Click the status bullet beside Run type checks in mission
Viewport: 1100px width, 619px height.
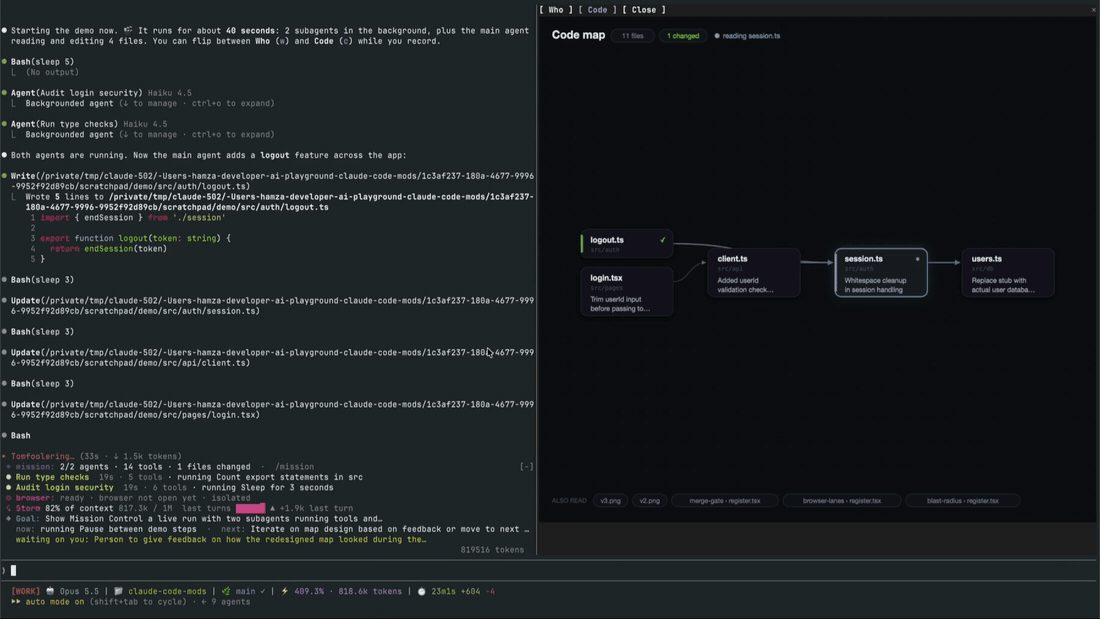pos(8,477)
